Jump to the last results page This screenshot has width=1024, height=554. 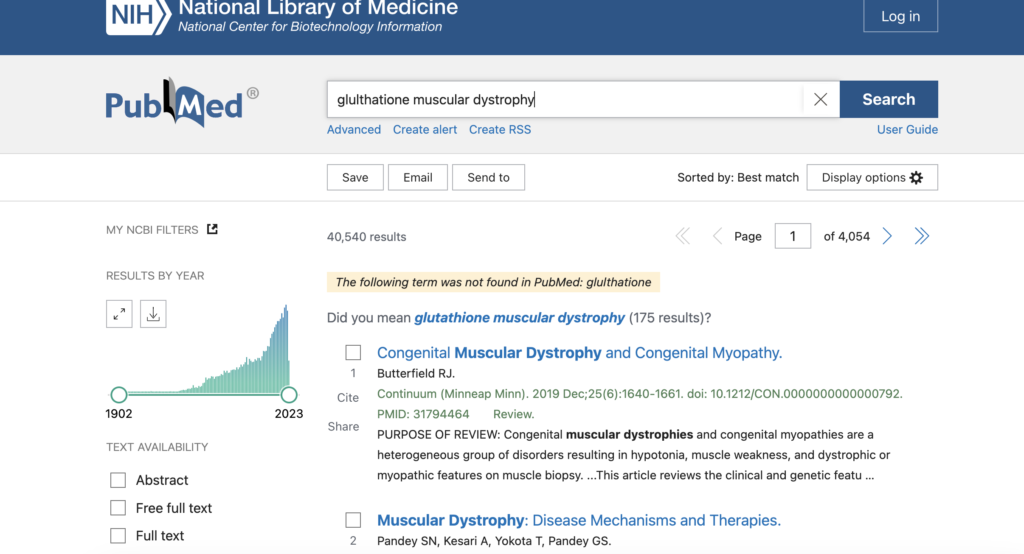pos(921,236)
